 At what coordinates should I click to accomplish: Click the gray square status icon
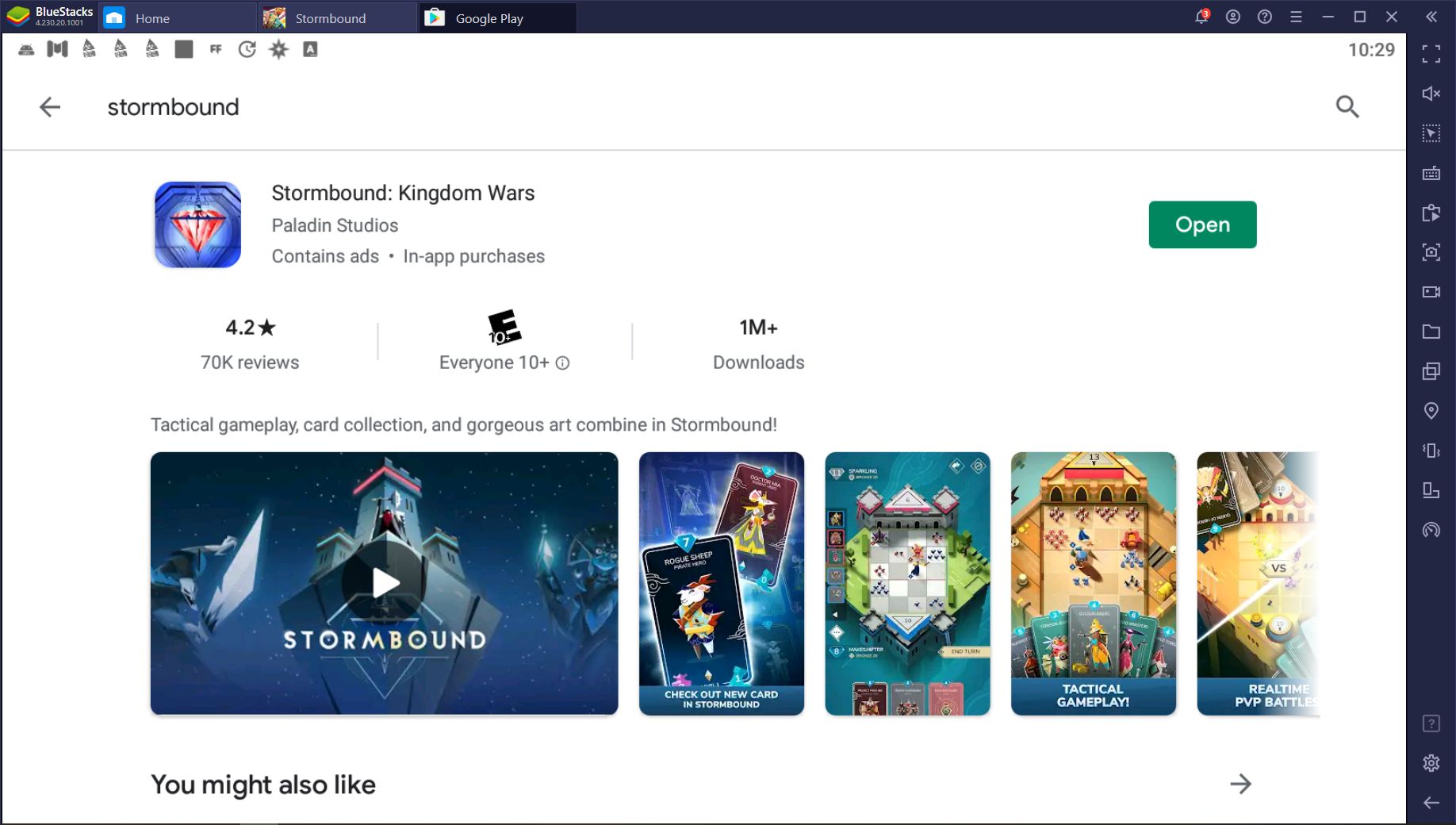pyautogui.click(x=184, y=49)
